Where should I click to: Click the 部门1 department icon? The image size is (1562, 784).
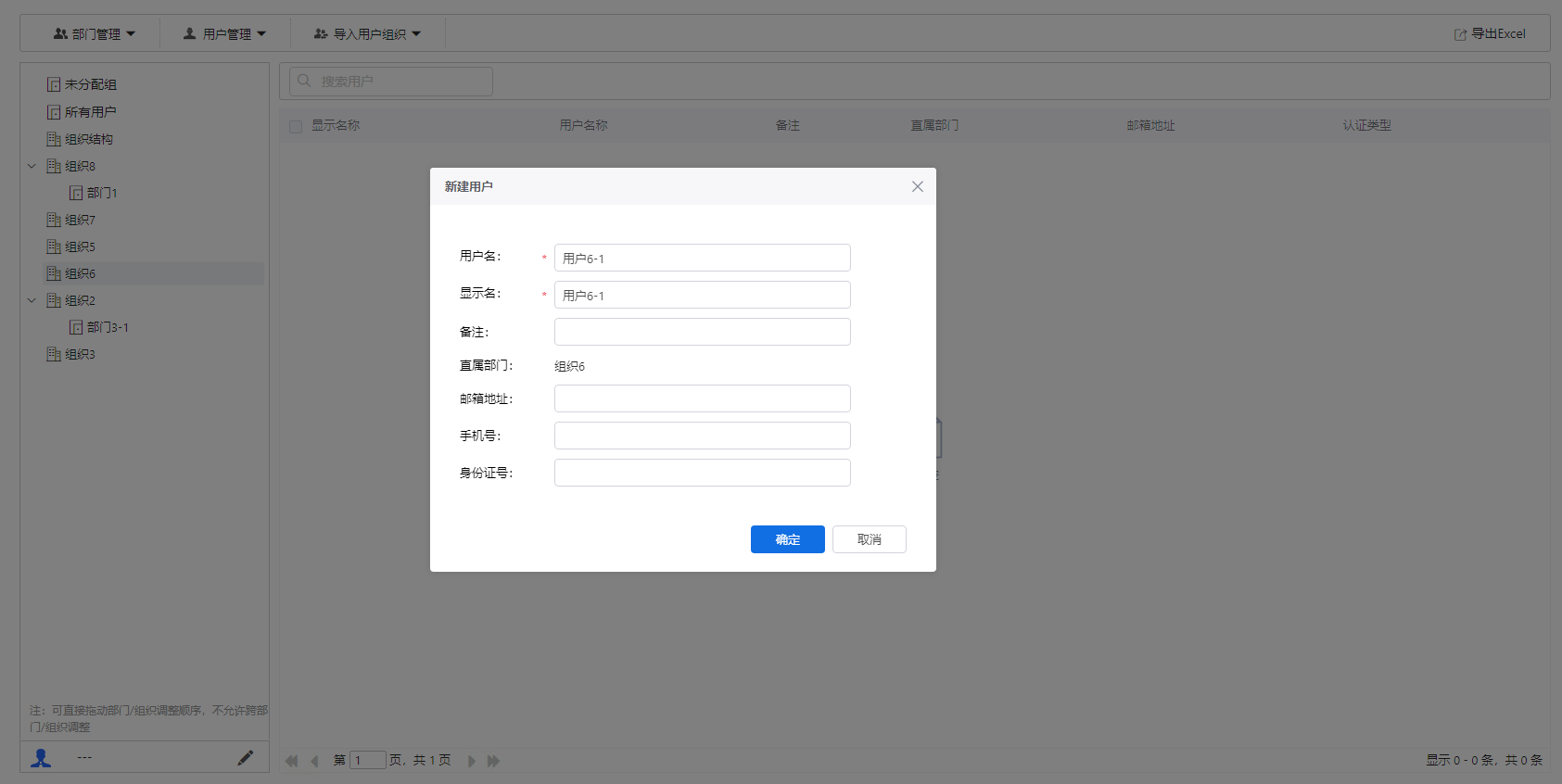pyautogui.click(x=76, y=193)
